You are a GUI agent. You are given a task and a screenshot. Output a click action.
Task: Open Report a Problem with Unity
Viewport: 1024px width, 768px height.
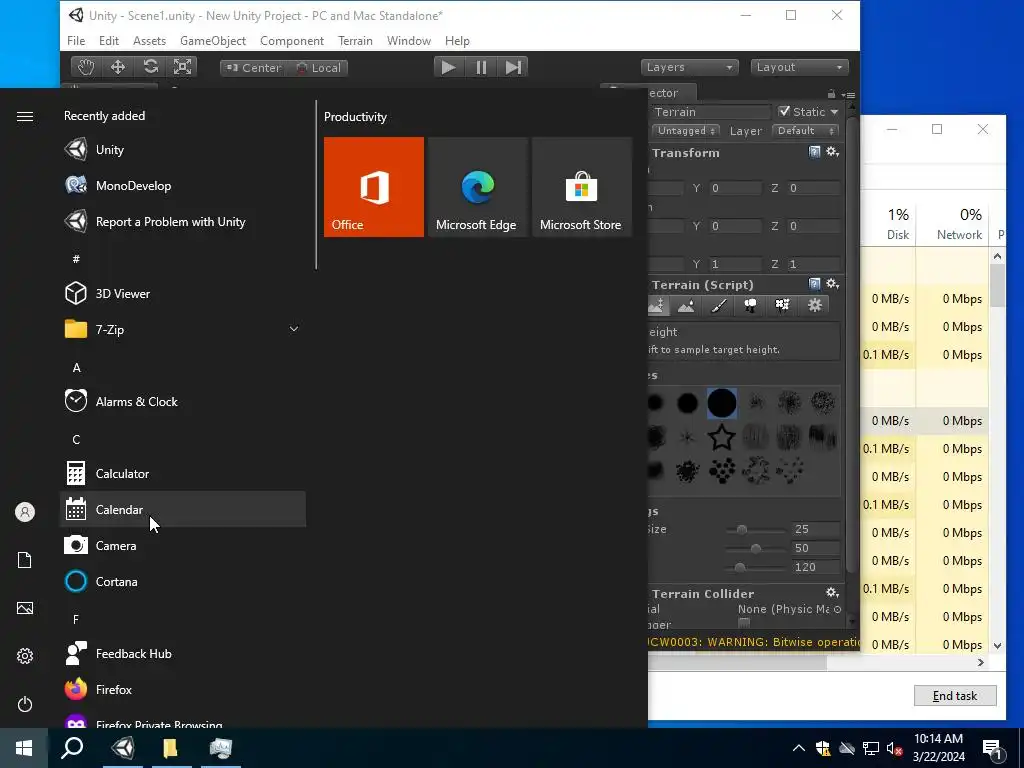(183, 221)
